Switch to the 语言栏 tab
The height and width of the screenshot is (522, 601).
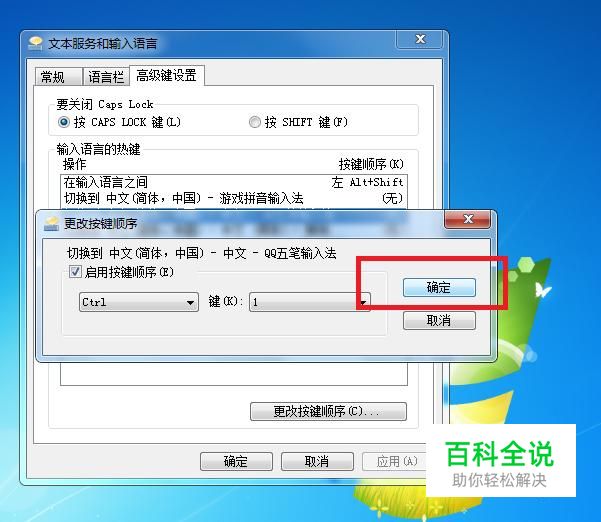106,77
